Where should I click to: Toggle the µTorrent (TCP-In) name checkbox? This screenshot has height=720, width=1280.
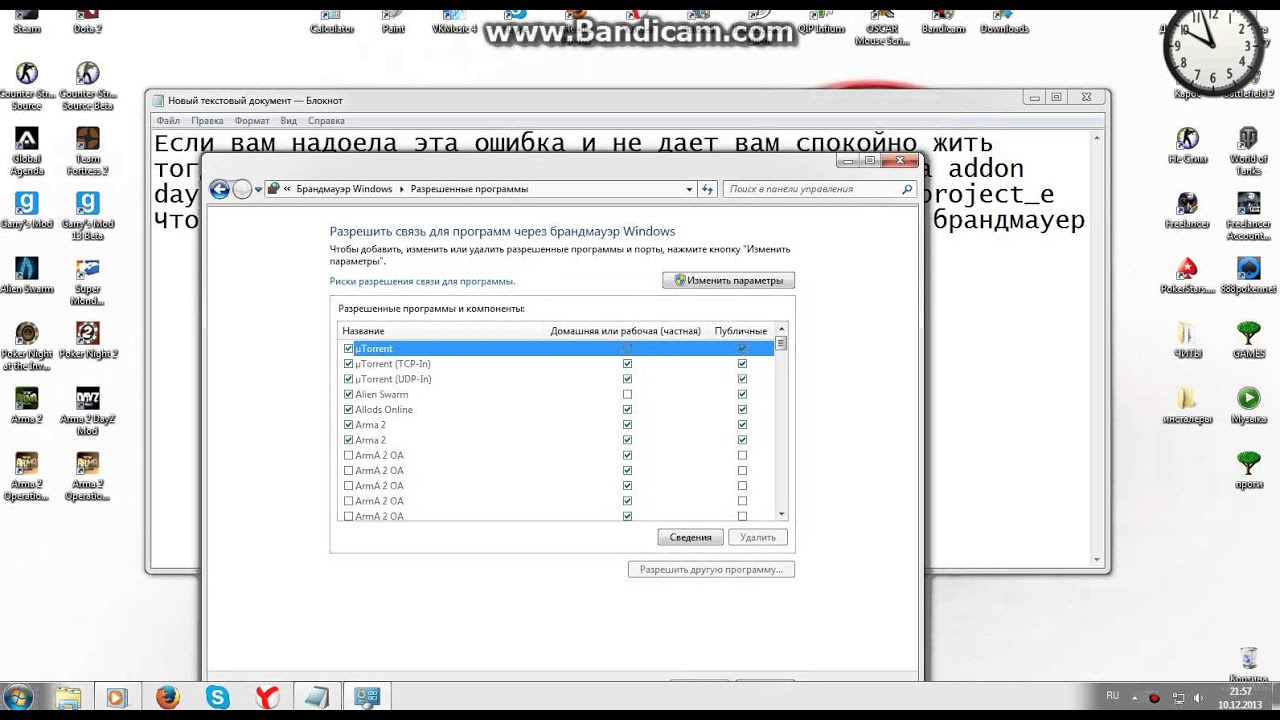pos(348,364)
